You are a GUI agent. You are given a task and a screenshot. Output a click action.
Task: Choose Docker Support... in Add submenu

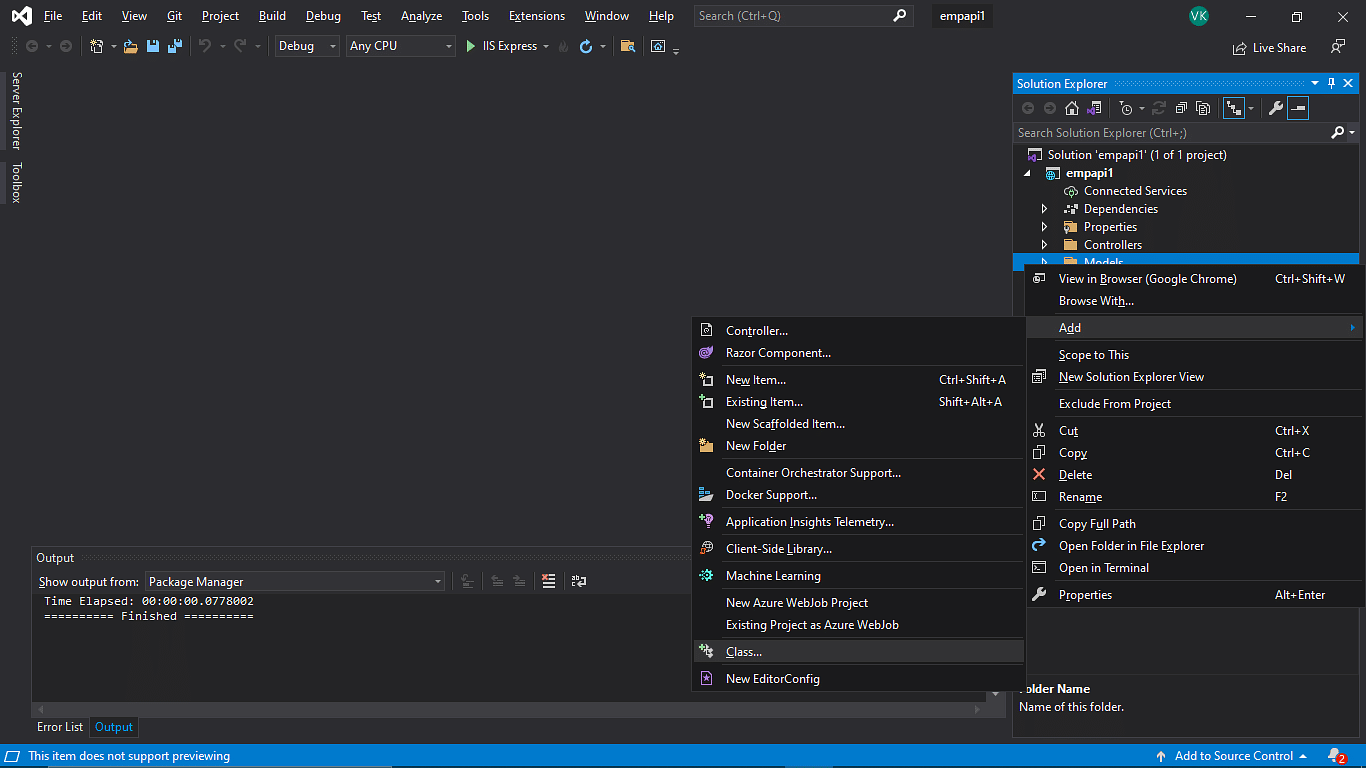859,495
